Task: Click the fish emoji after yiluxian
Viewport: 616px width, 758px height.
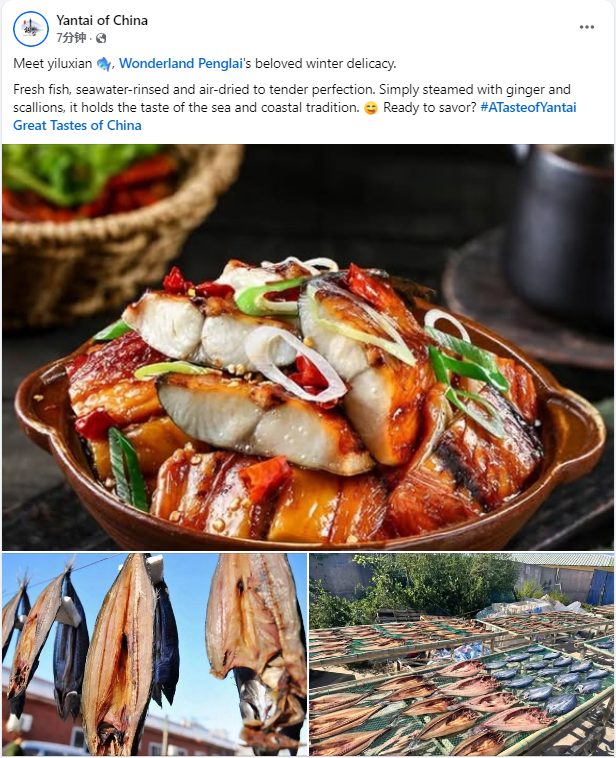Action: tap(104, 63)
